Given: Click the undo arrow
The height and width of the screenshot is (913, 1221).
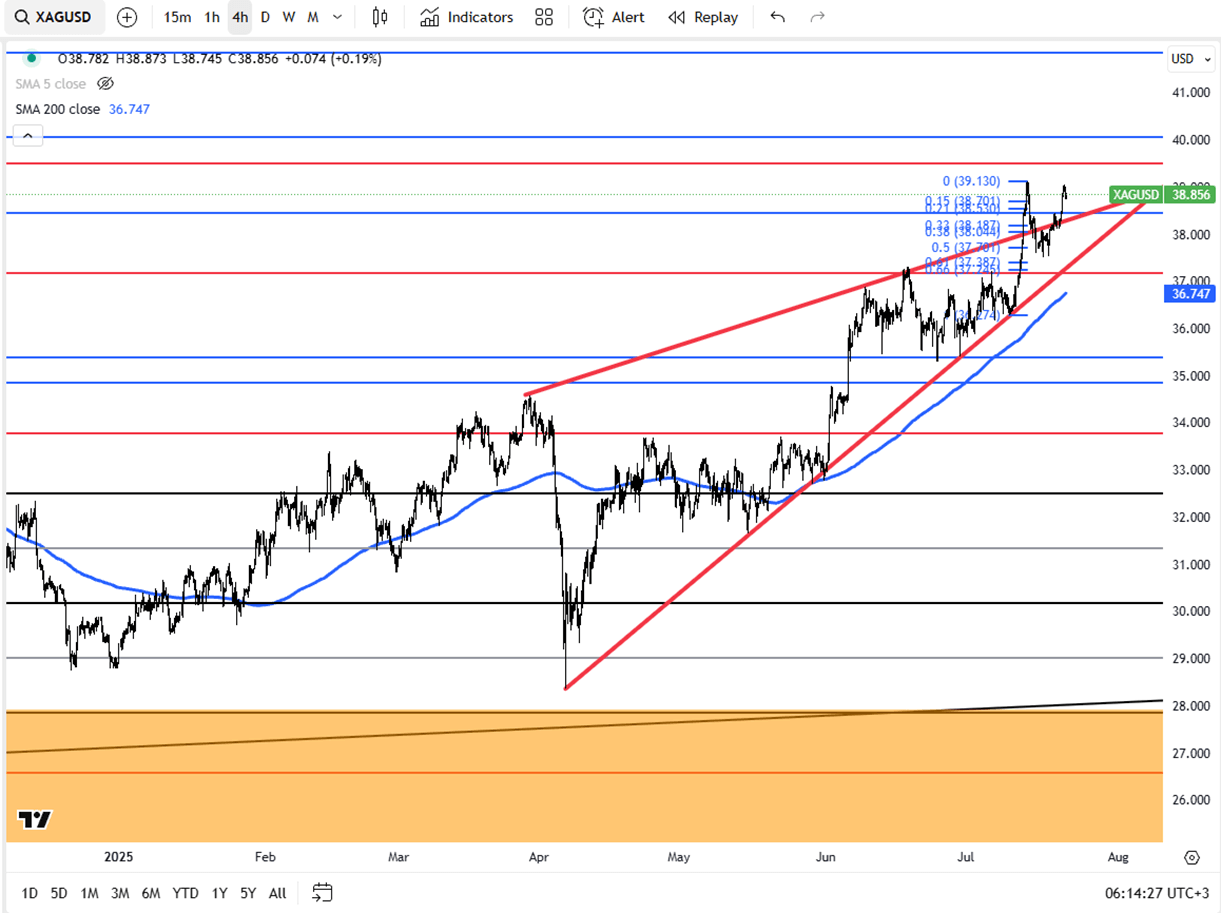Looking at the screenshot, I should [x=778, y=17].
